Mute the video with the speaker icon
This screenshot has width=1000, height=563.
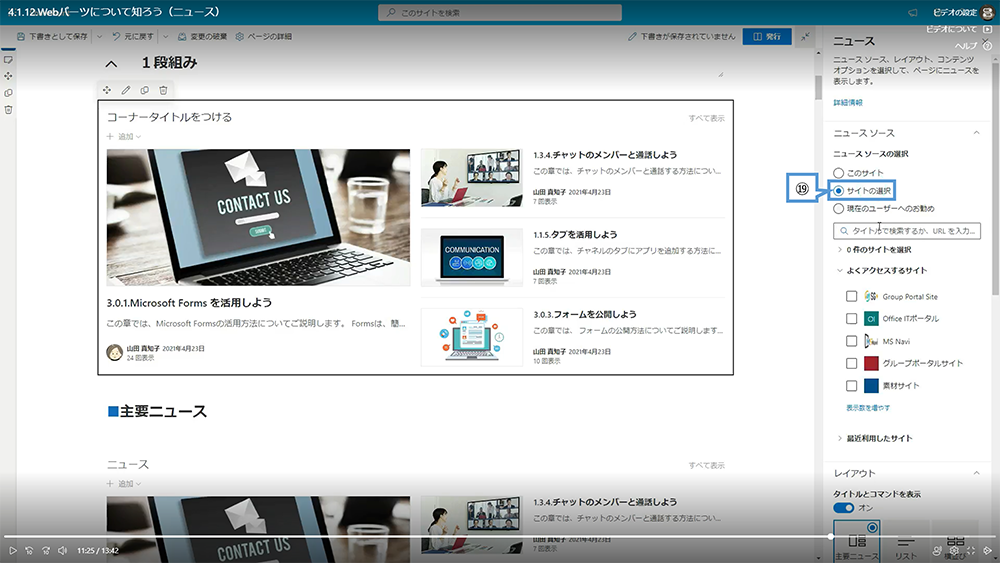pyautogui.click(x=62, y=550)
